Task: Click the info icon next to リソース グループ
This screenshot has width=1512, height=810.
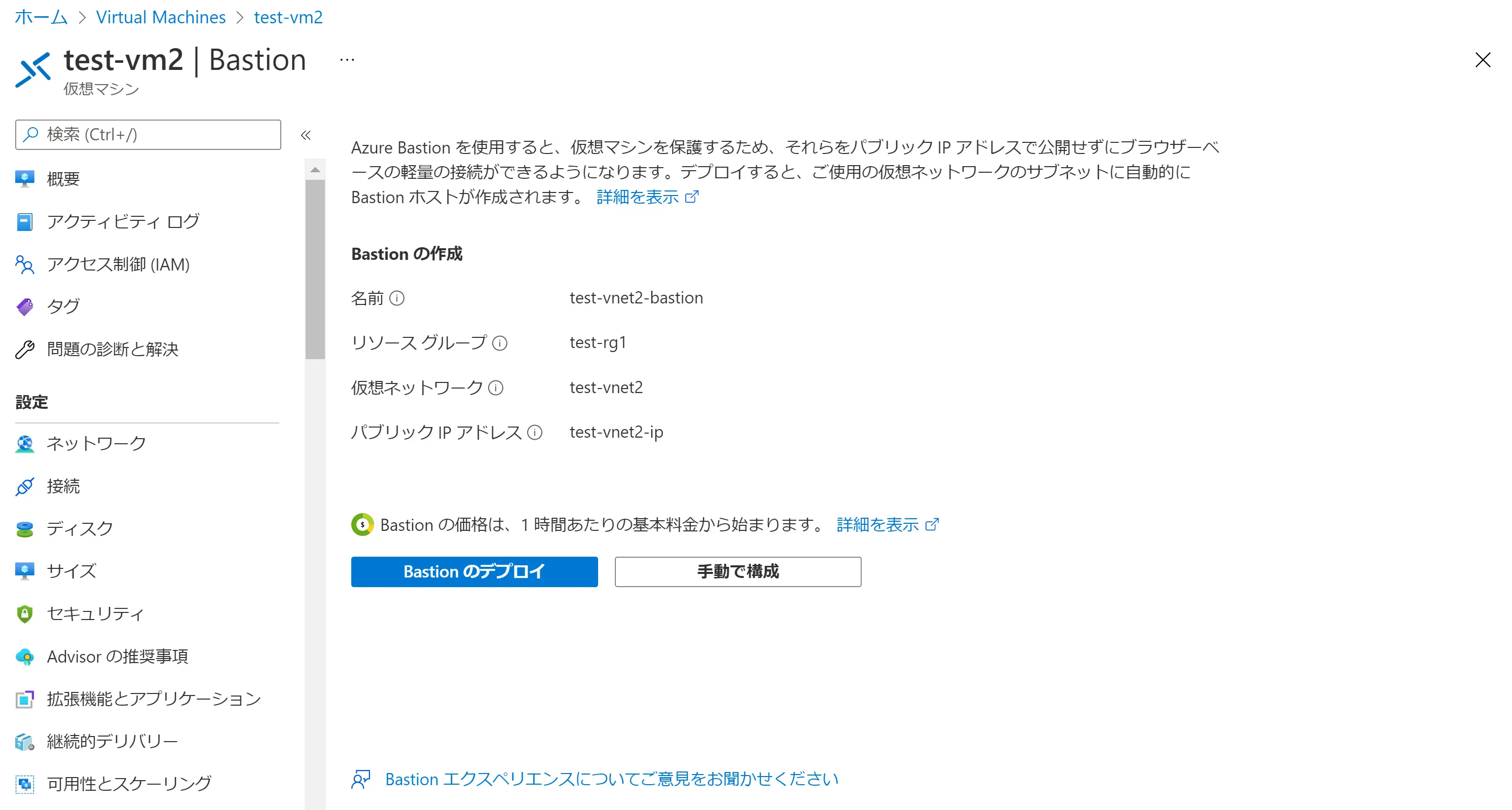Action: 499,343
